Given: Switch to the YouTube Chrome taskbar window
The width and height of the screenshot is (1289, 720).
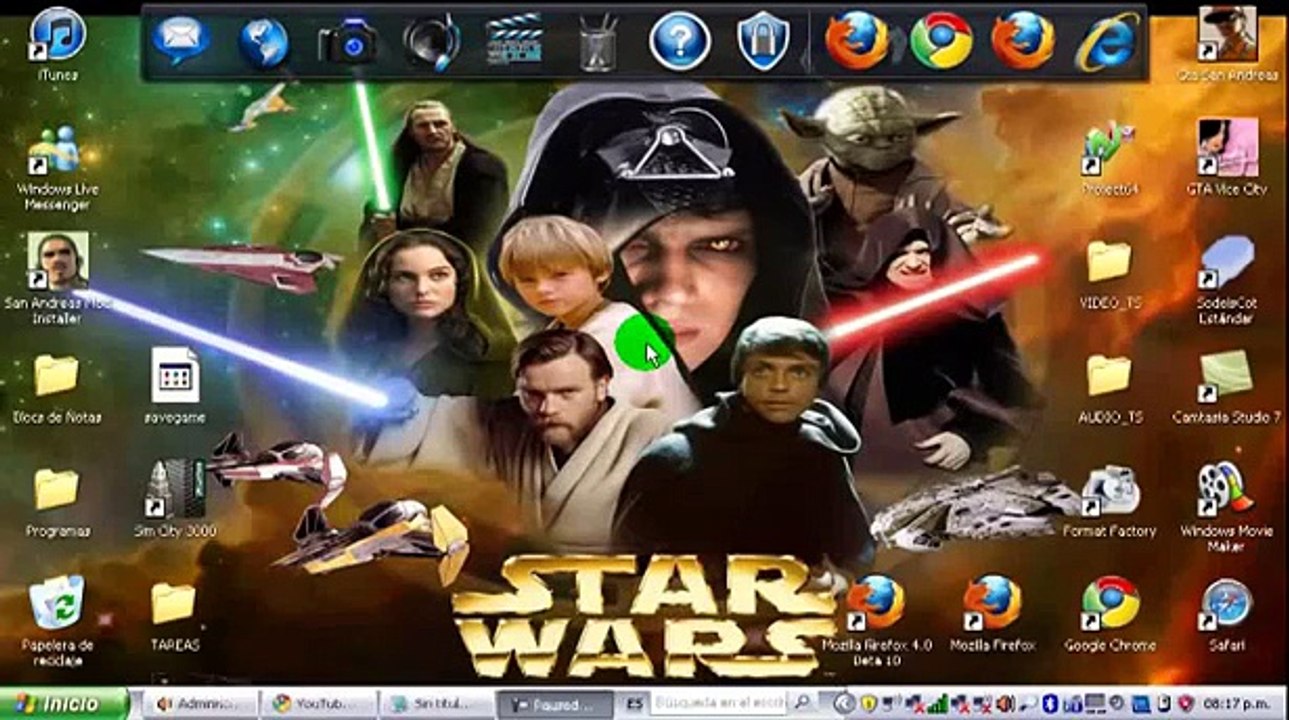Looking at the screenshot, I should point(319,704).
